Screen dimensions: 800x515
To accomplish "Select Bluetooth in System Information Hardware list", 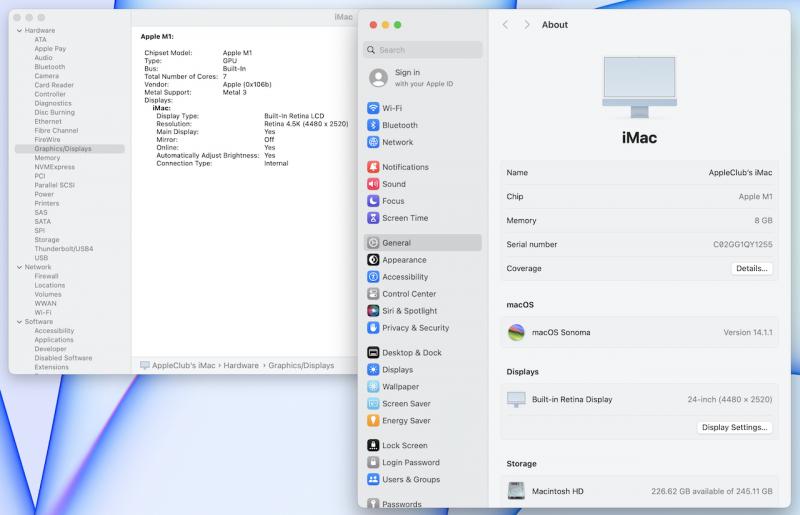I will (x=49, y=67).
